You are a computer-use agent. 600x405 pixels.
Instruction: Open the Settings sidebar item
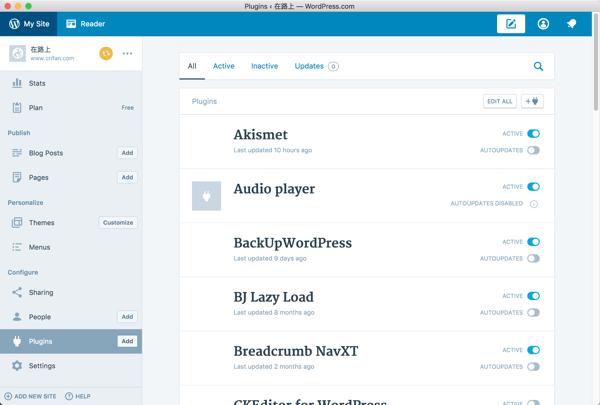click(71, 366)
